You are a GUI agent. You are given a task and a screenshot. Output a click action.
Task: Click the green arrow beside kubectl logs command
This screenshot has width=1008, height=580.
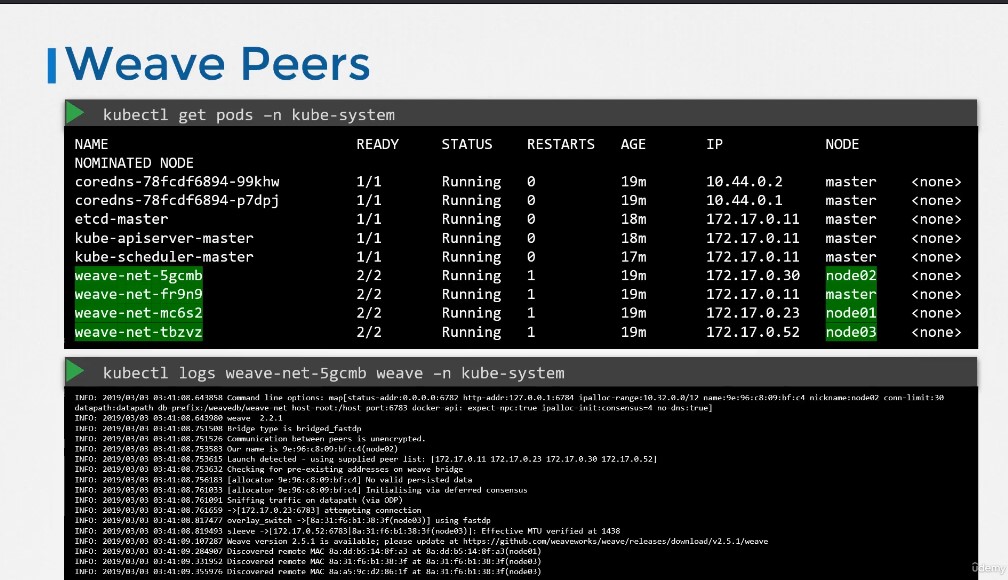[x=75, y=372]
